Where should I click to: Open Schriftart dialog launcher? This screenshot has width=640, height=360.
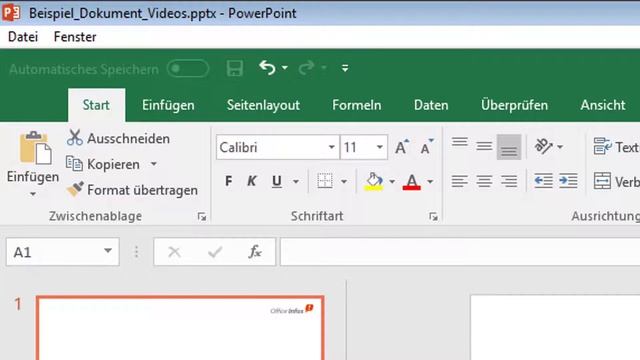[x=433, y=217]
